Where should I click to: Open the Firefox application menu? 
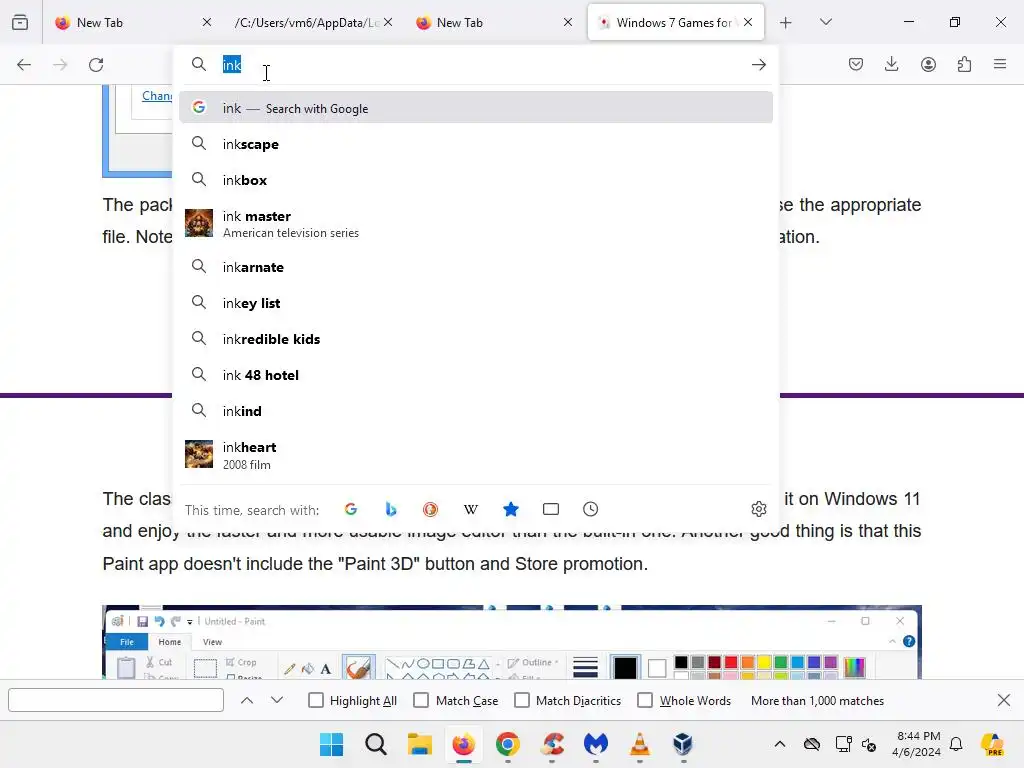pyautogui.click(x=1000, y=64)
